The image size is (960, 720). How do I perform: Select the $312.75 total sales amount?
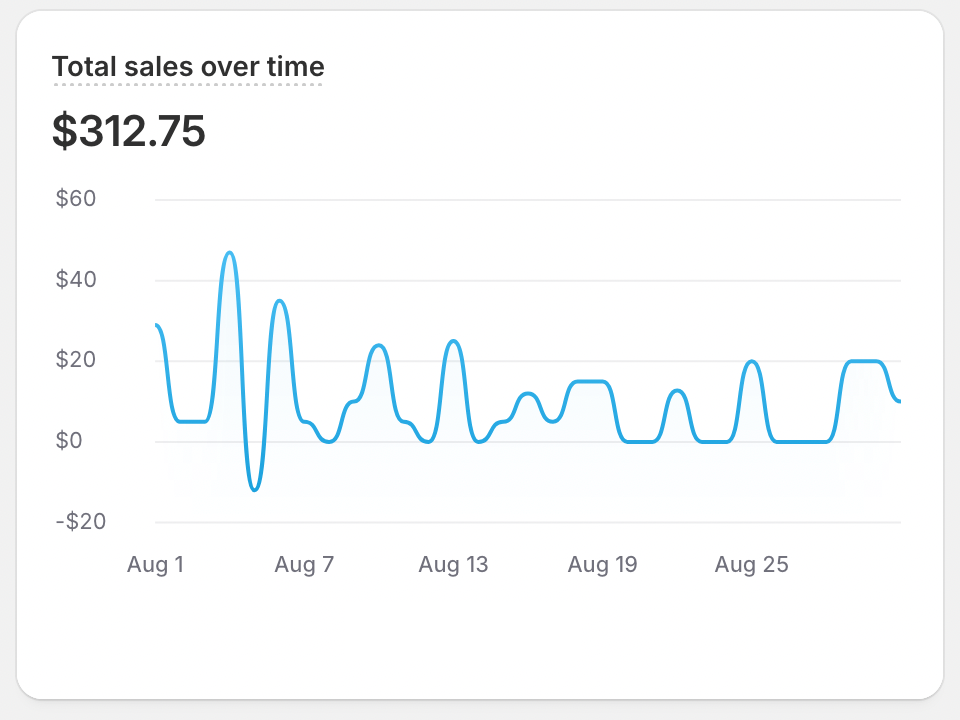click(129, 131)
